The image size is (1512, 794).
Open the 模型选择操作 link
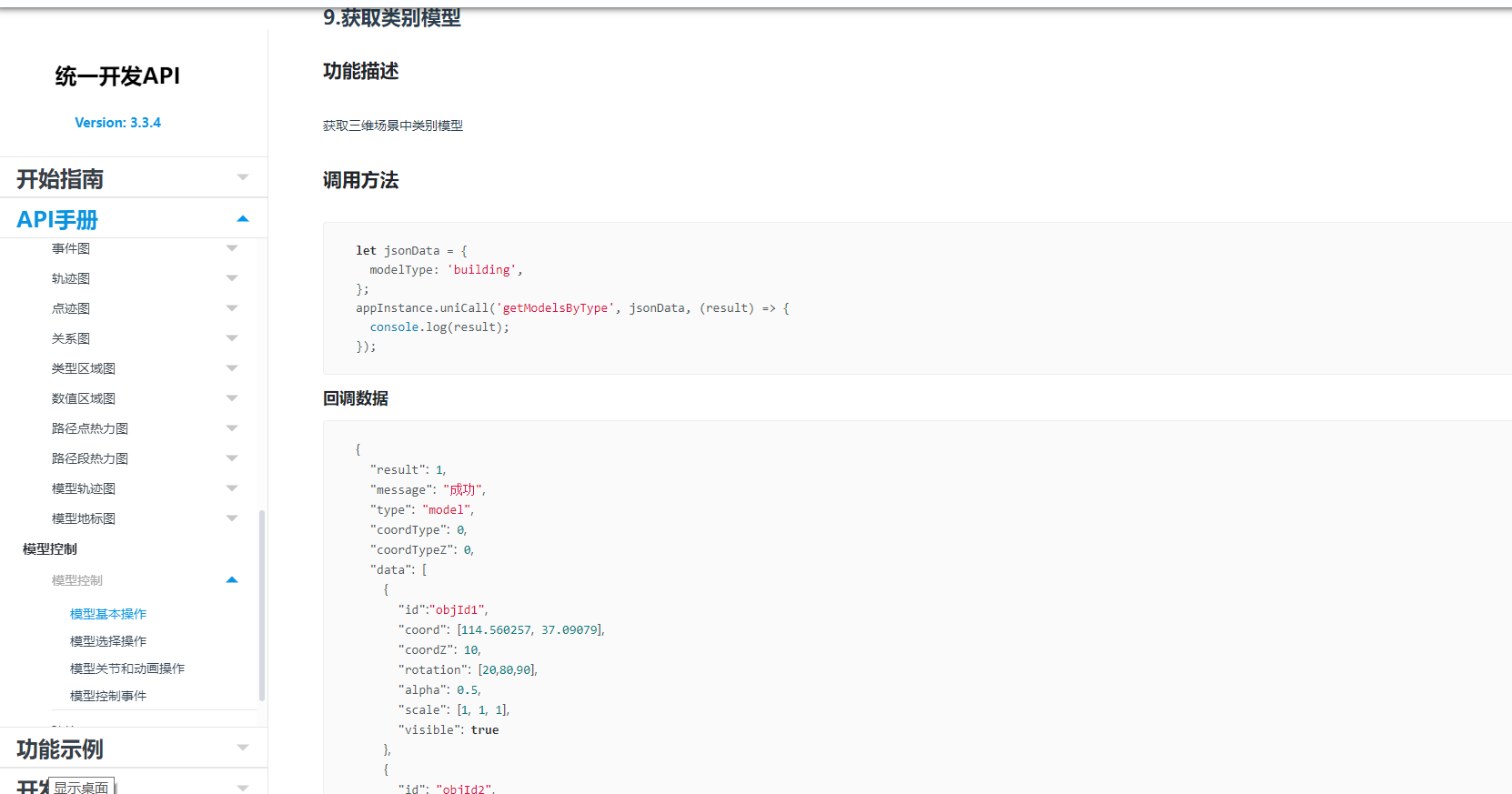(108, 641)
